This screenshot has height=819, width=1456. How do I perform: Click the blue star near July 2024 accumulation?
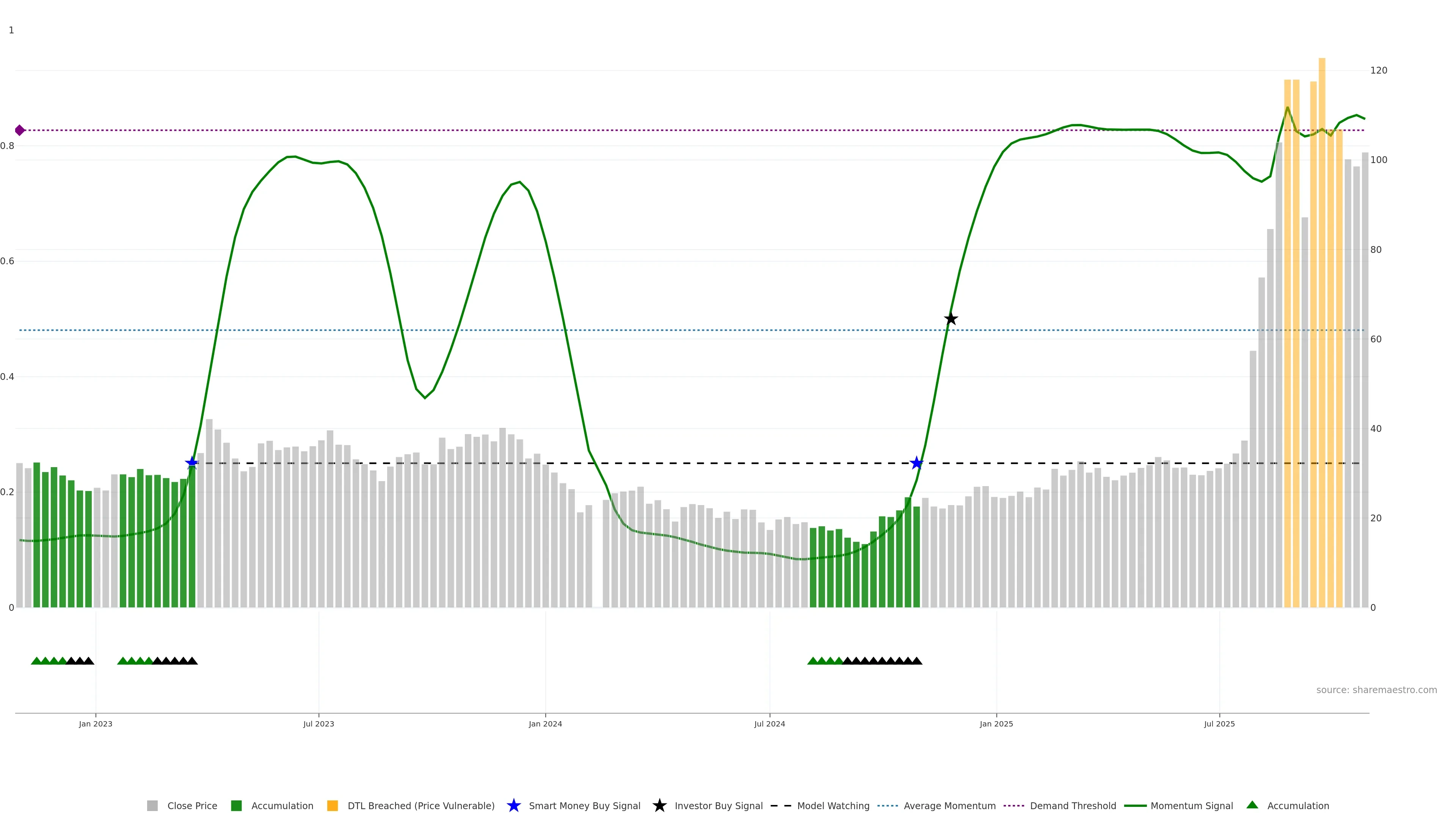click(x=916, y=463)
